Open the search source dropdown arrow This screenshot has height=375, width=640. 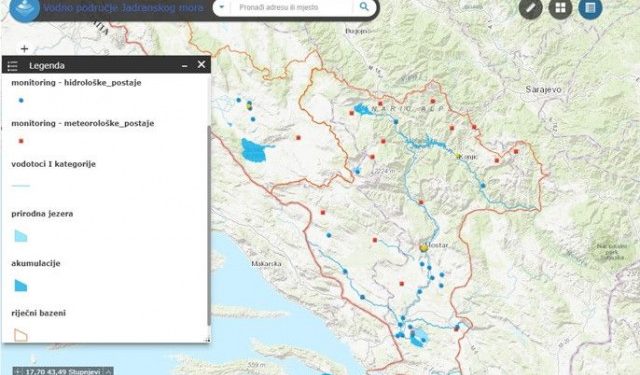(222, 7)
